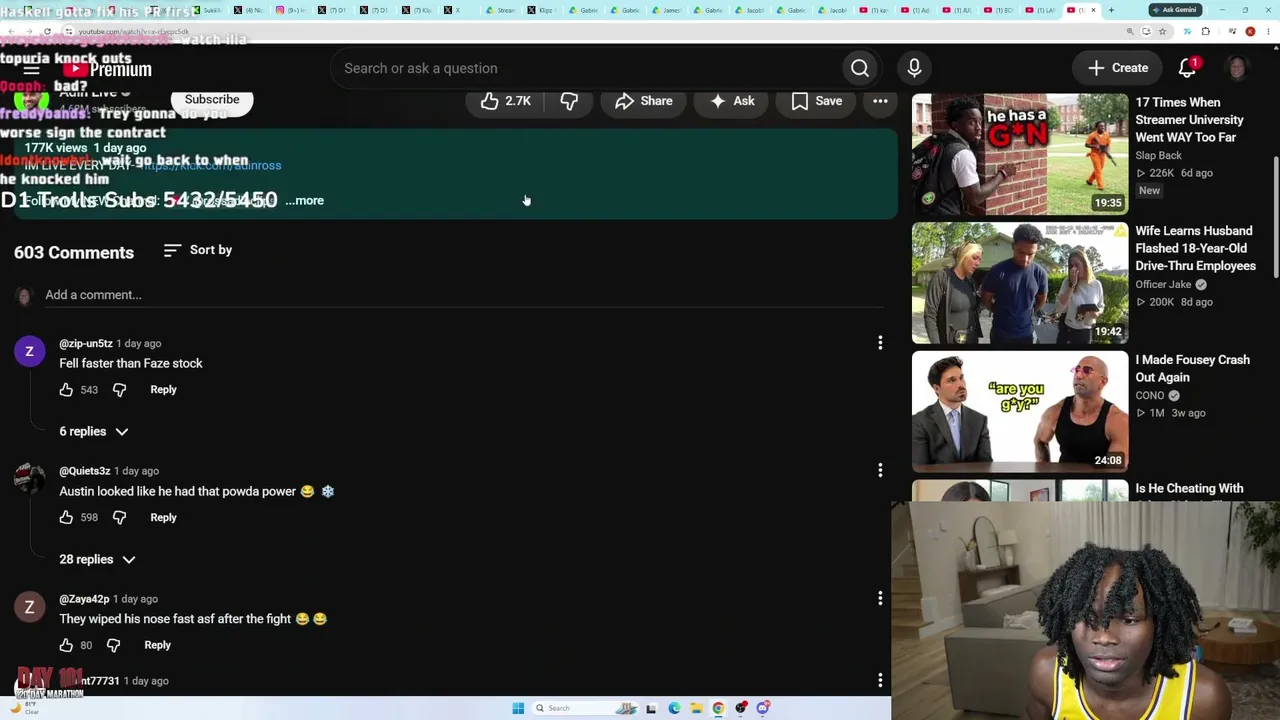Expand description with ...more

(304, 200)
